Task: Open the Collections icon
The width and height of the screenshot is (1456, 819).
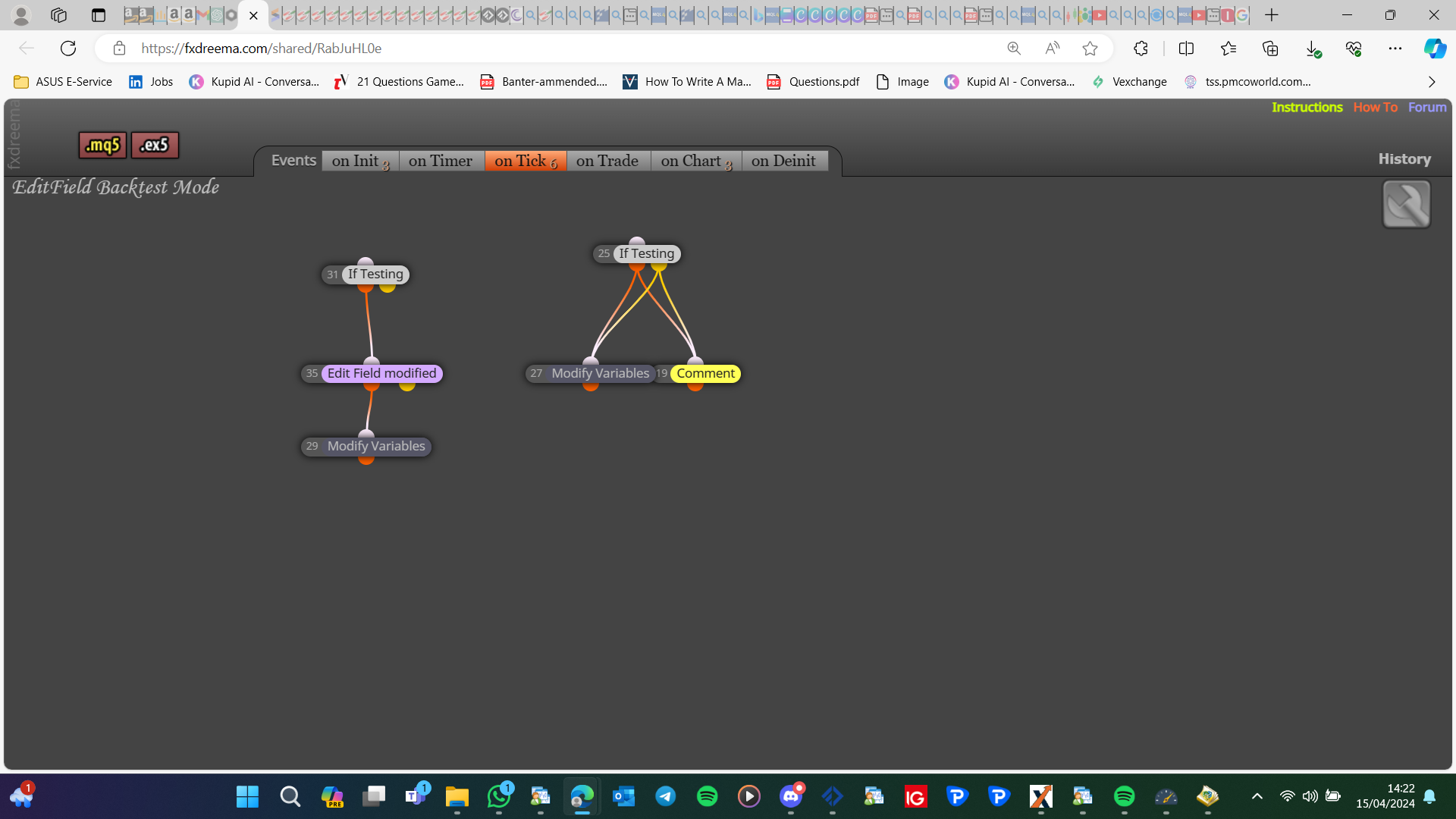Action: pos(1270,49)
